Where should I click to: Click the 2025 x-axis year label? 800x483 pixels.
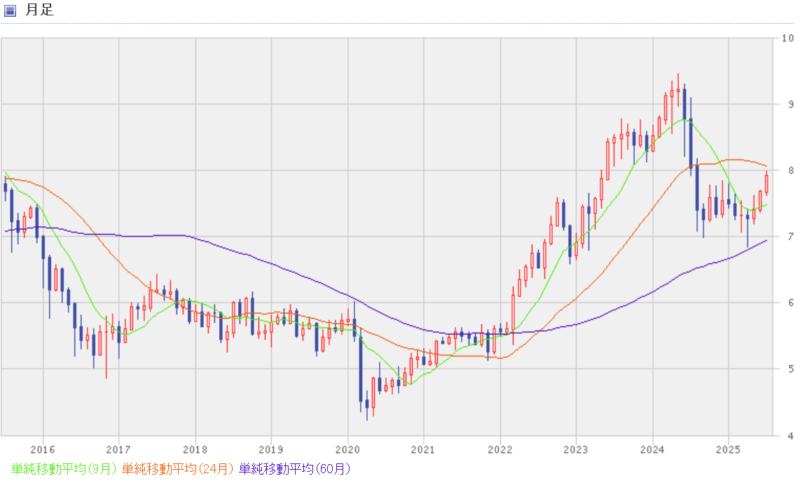tap(728, 450)
